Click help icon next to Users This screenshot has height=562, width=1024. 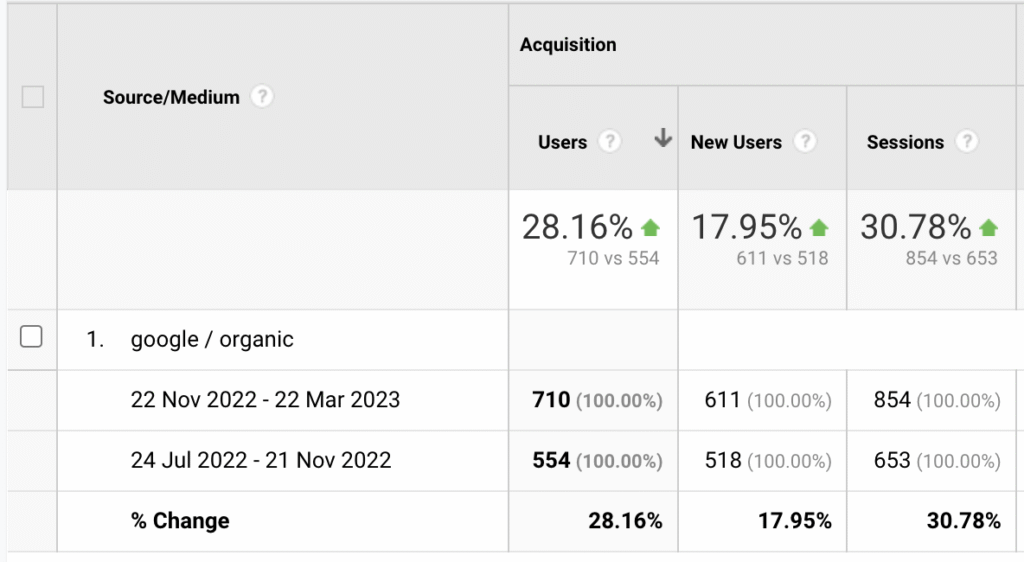(609, 142)
